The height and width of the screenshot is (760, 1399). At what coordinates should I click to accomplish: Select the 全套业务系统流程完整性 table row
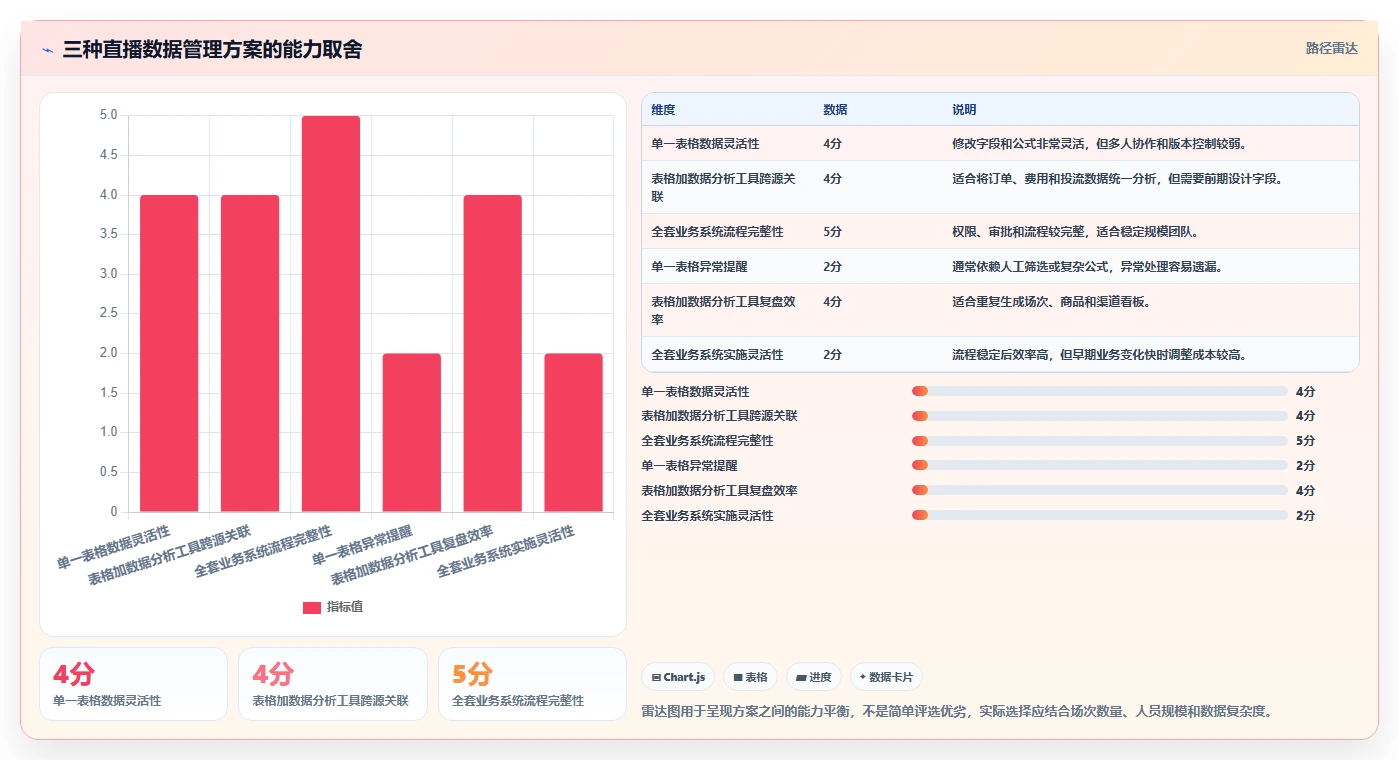(1000, 232)
